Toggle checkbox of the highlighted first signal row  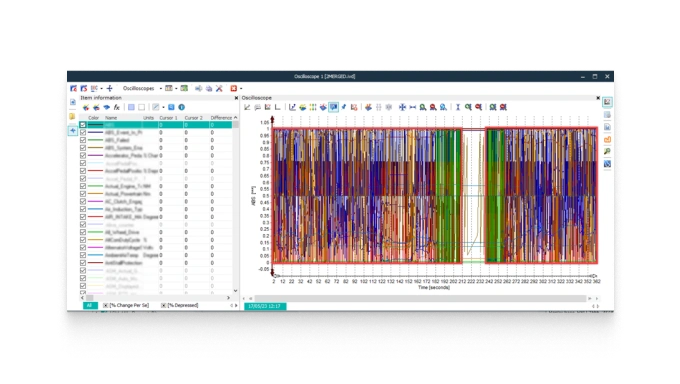83,125
